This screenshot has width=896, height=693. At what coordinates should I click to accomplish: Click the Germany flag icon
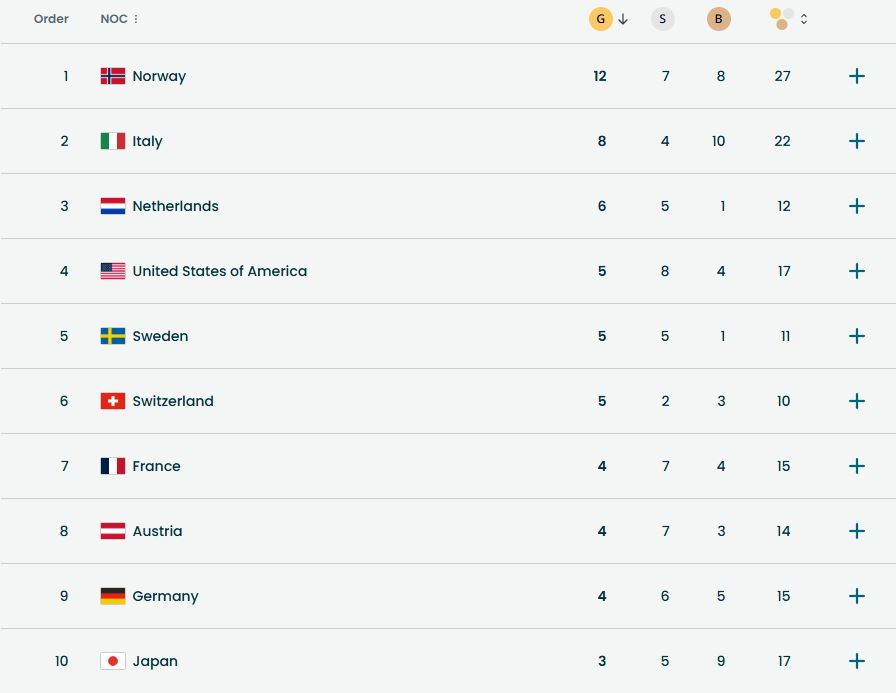113,596
